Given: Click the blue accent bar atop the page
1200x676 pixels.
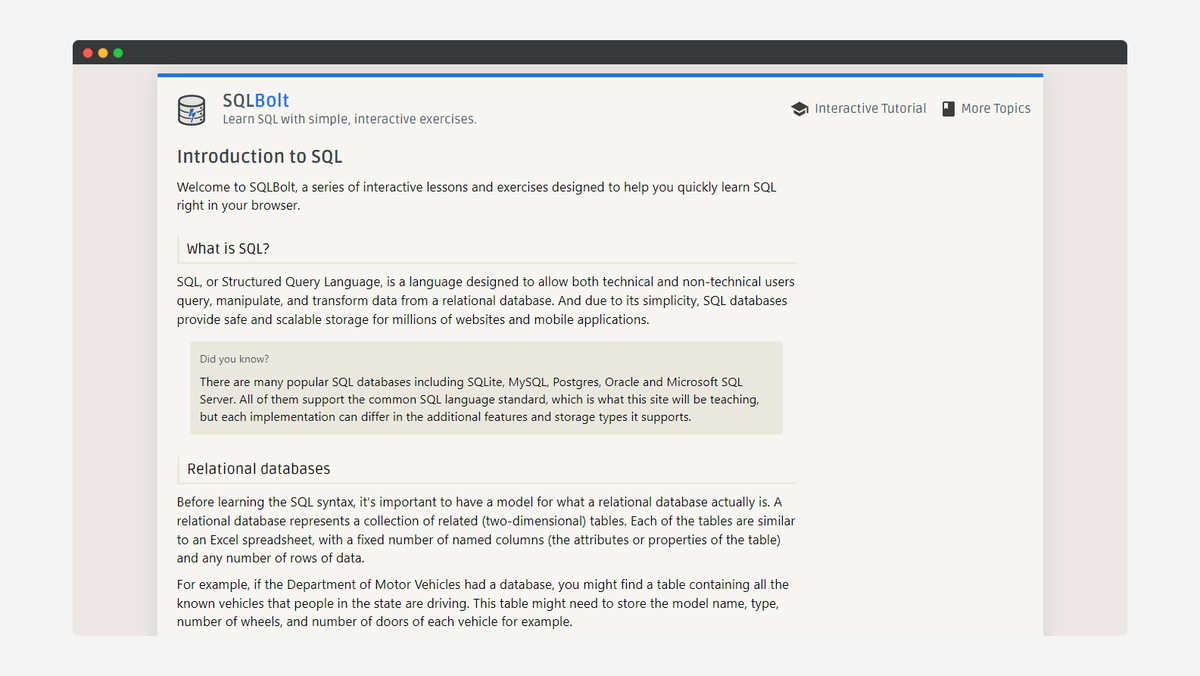Looking at the screenshot, I should [600, 74].
